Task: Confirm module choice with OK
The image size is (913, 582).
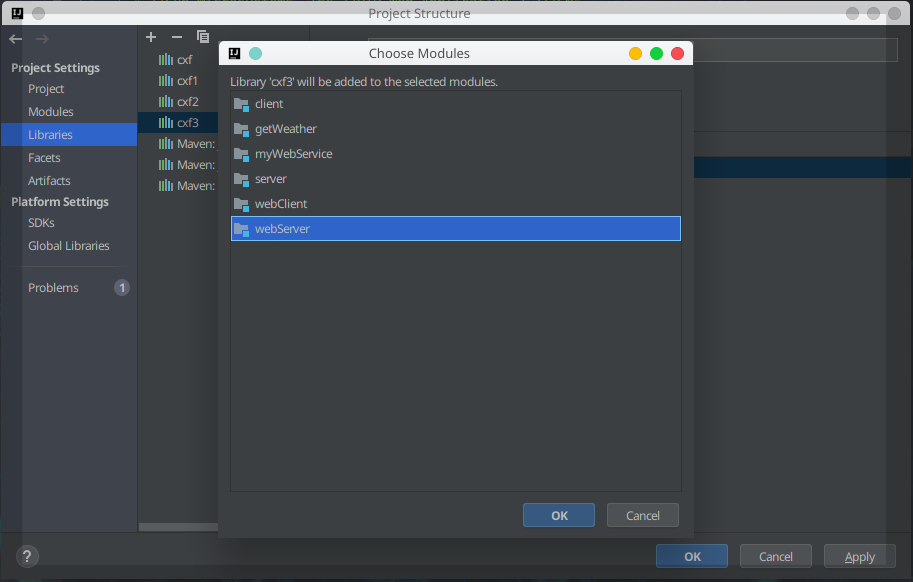Action: (558, 515)
